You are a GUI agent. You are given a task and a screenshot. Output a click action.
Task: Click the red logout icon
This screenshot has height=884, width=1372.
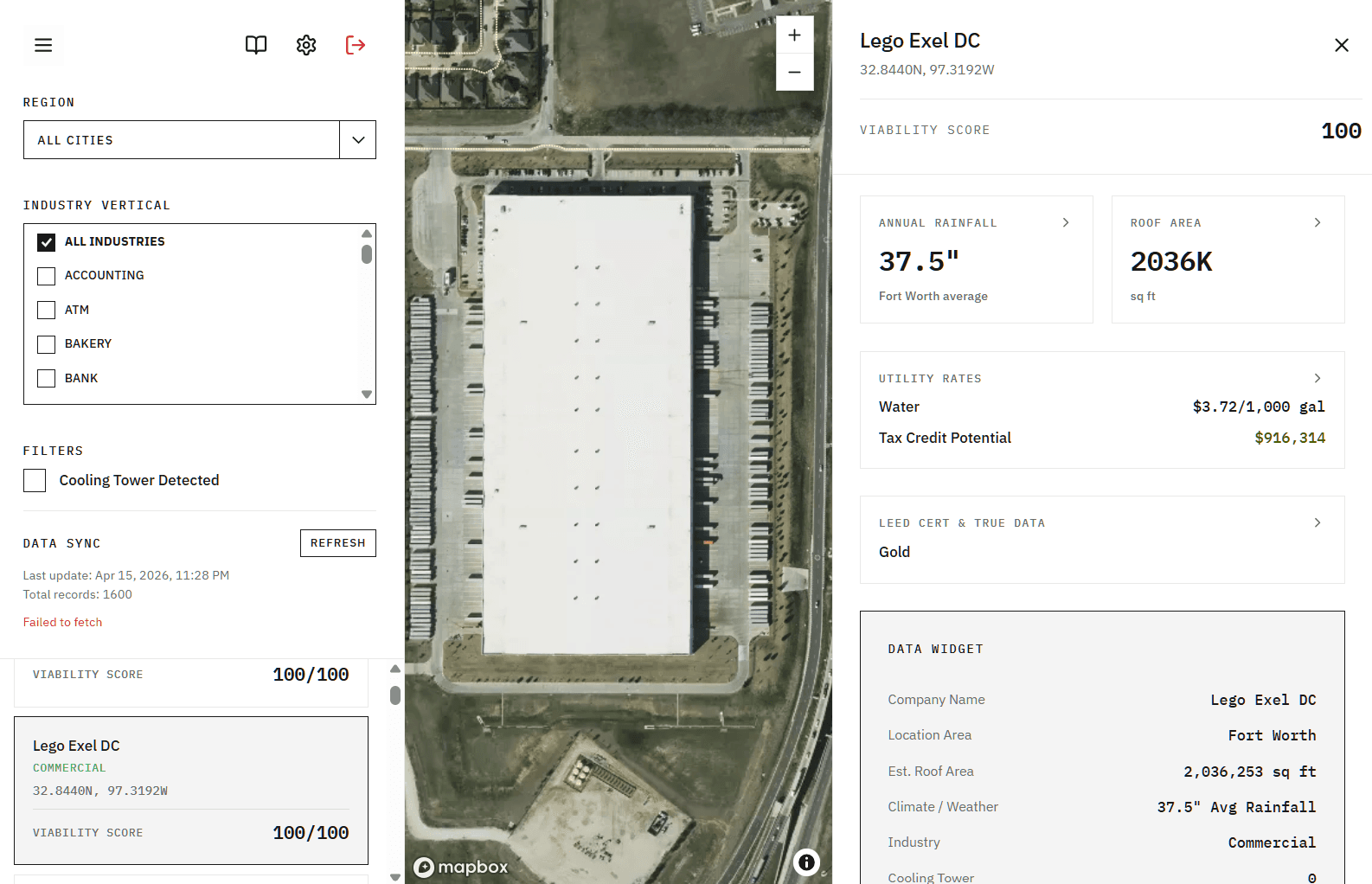point(356,45)
